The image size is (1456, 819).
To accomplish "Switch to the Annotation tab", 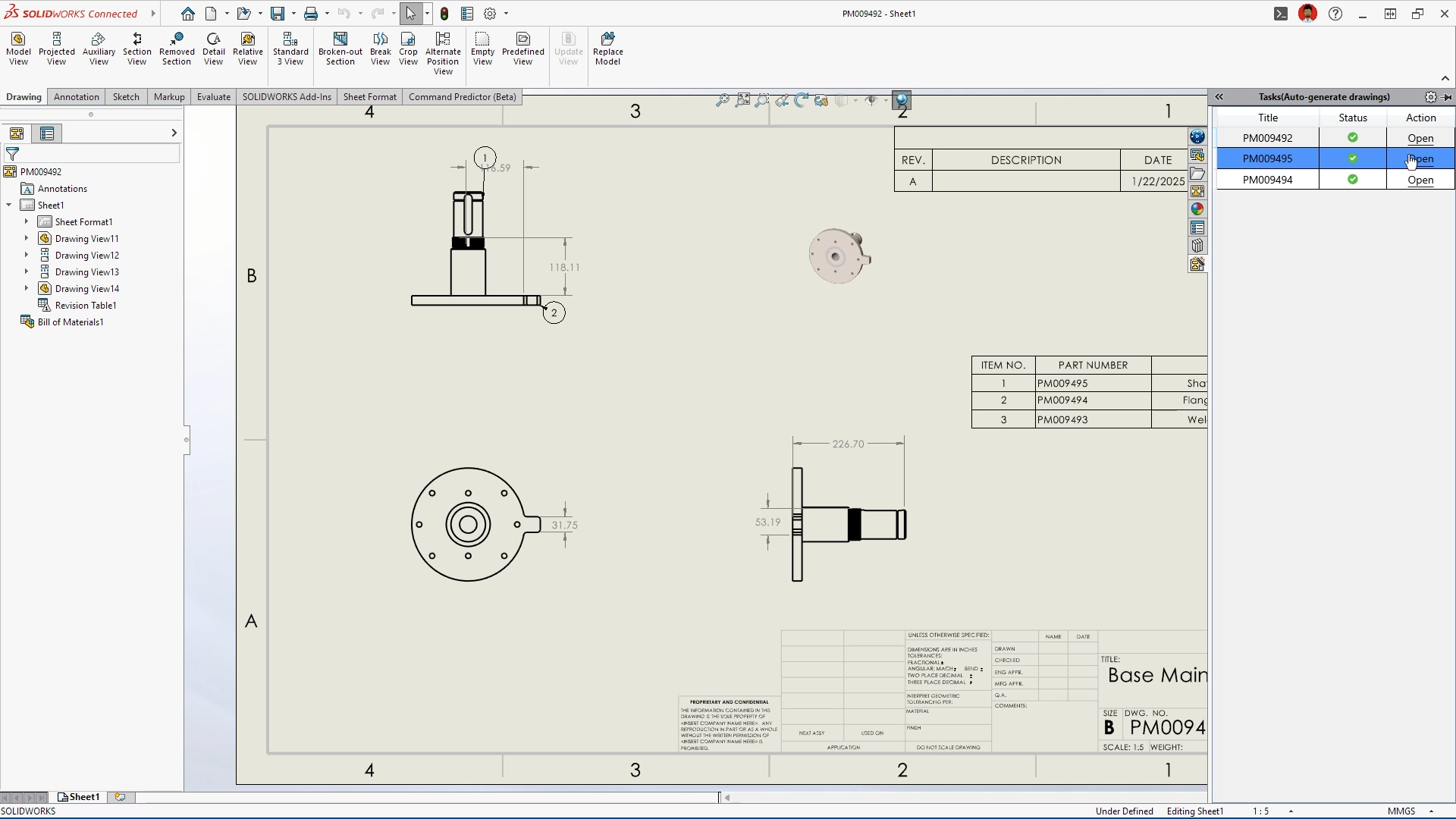I will tap(76, 97).
